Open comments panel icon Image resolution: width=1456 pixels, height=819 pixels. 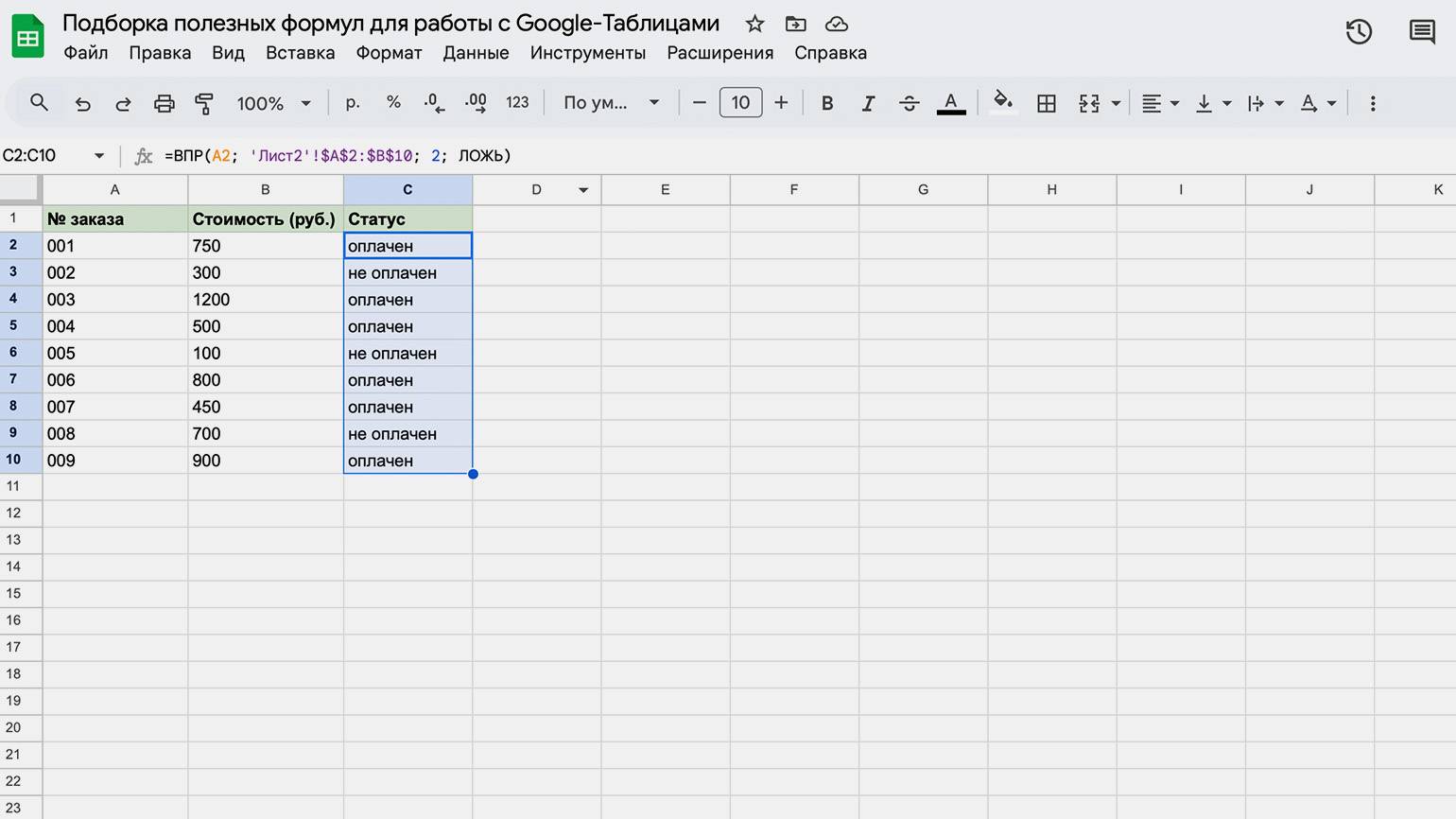tap(1422, 31)
